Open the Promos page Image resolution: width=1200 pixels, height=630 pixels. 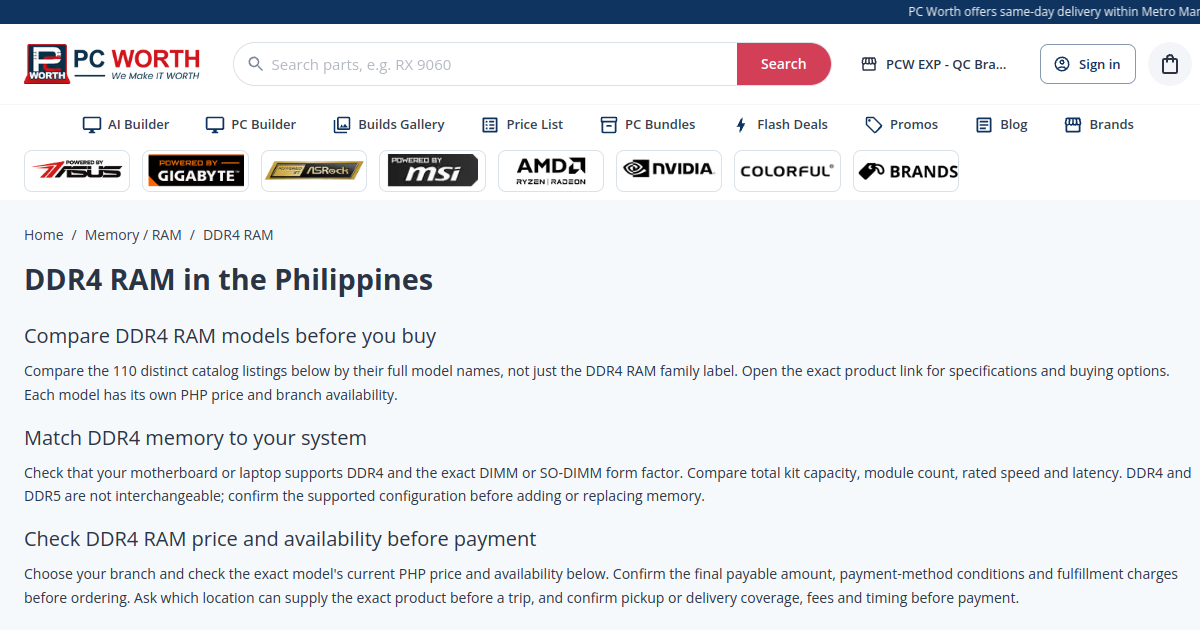902,125
